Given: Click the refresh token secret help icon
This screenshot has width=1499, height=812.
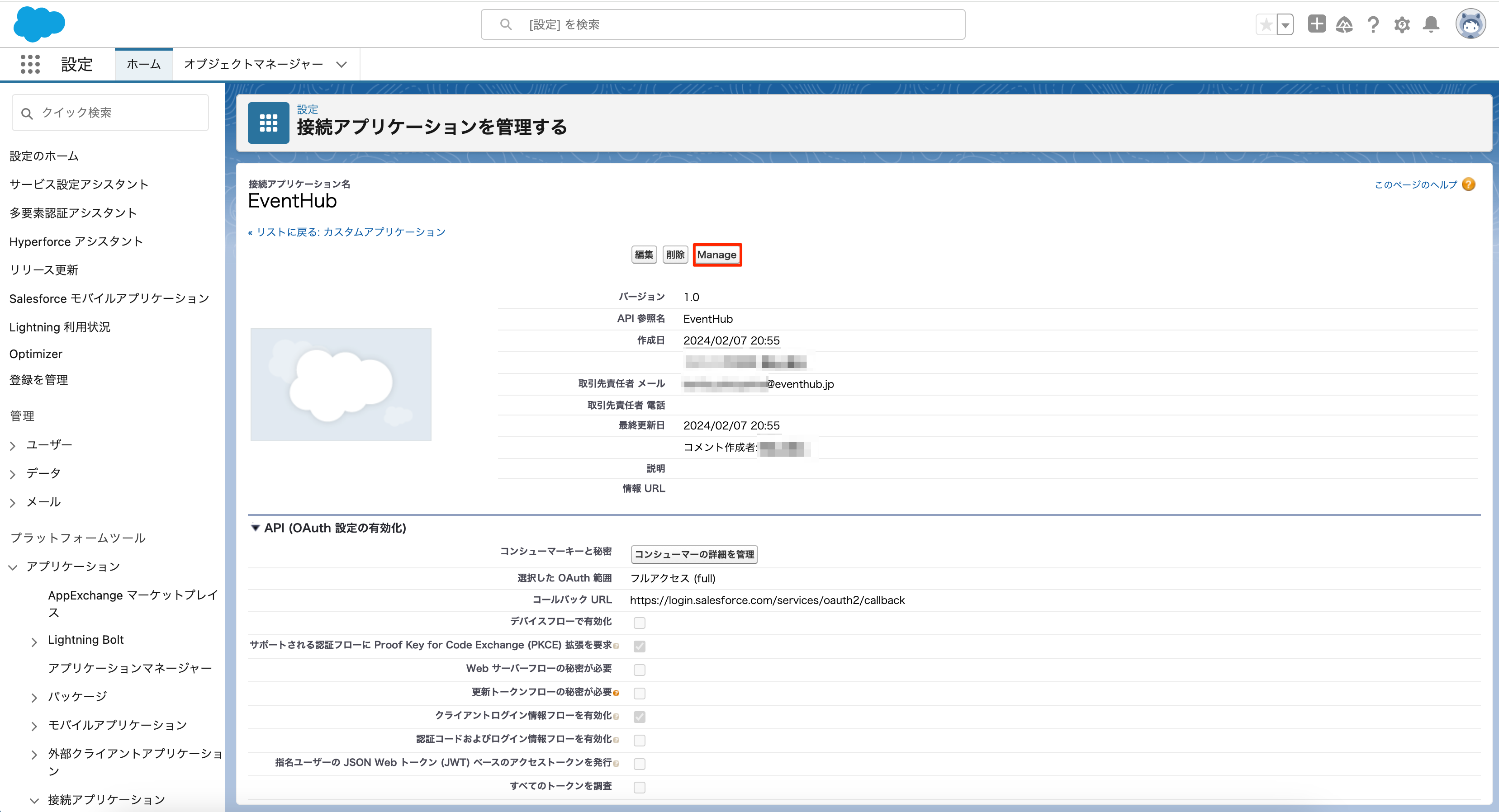Looking at the screenshot, I should click(x=616, y=693).
